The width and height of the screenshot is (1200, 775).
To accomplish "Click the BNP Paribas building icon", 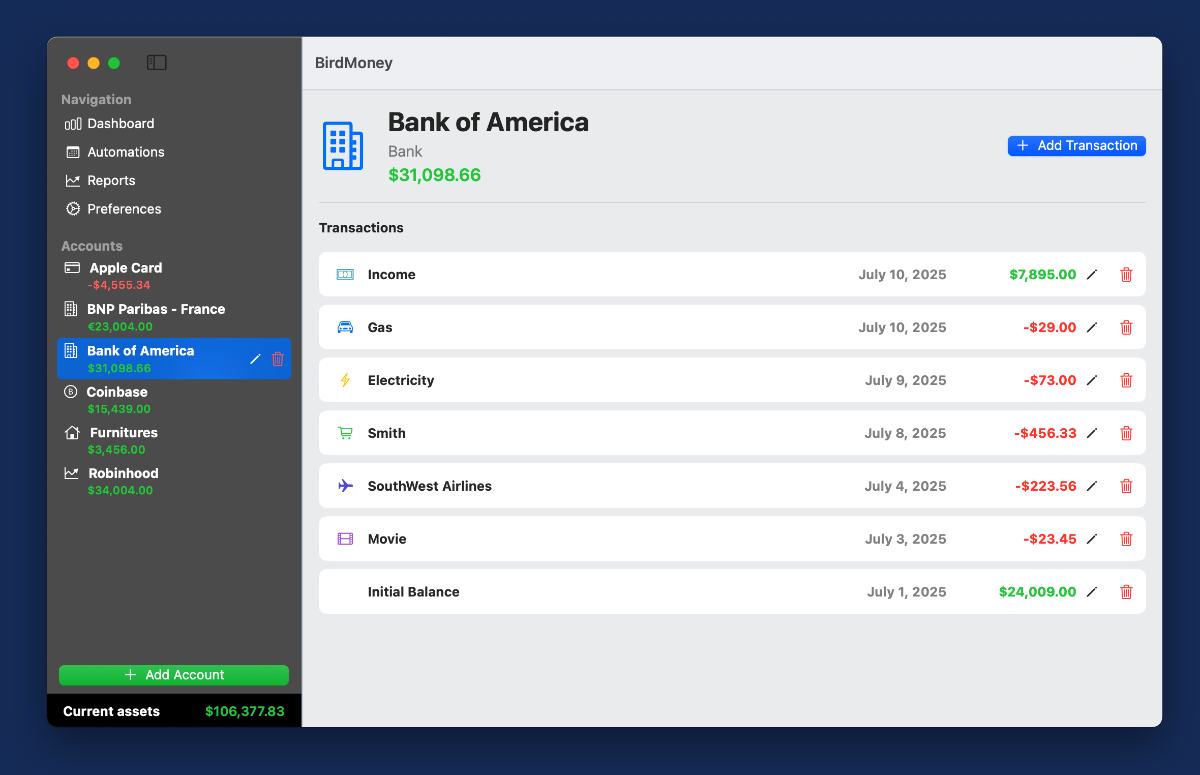I will (71, 309).
